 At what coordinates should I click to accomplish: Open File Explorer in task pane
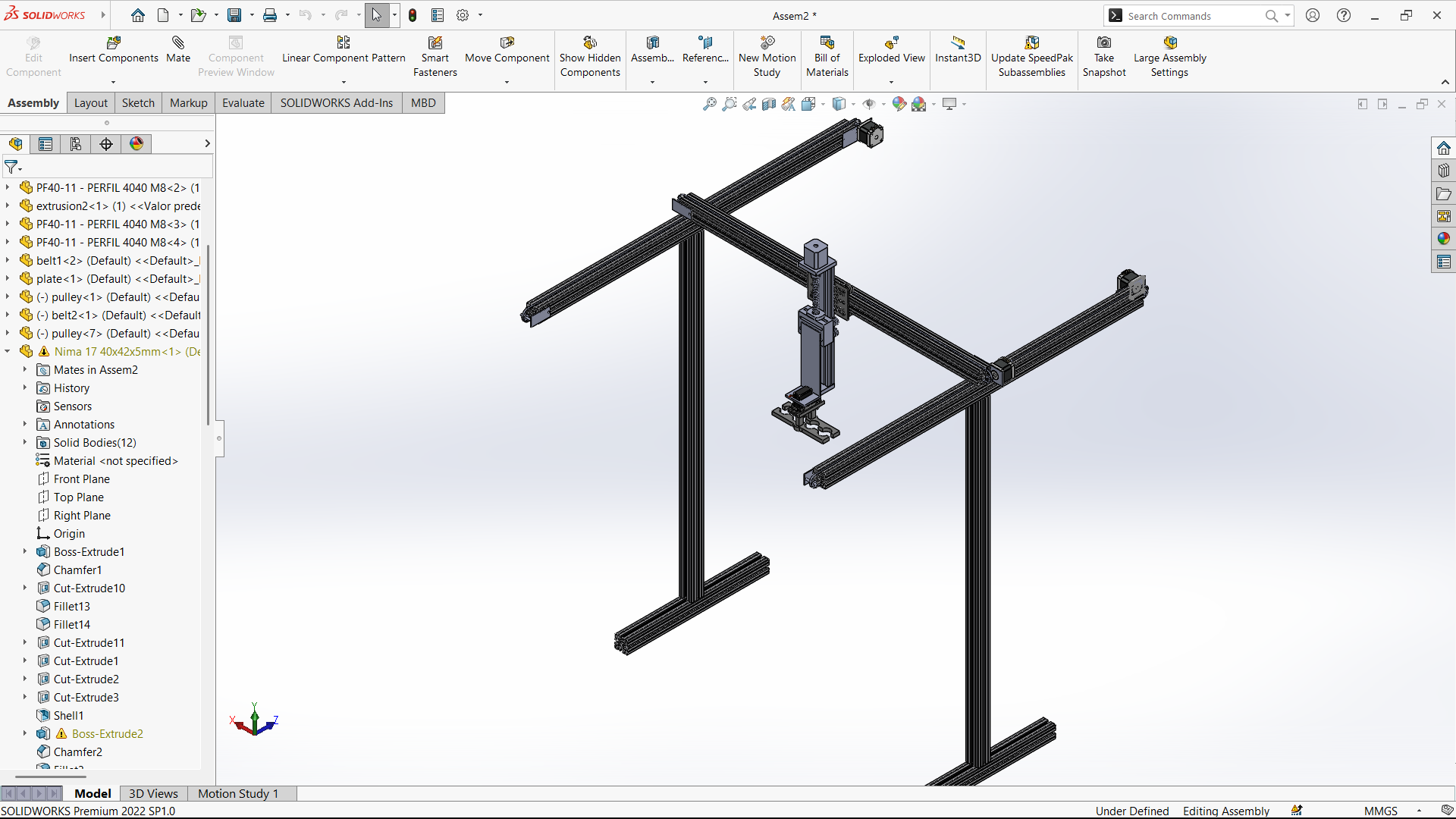point(1444,193)
